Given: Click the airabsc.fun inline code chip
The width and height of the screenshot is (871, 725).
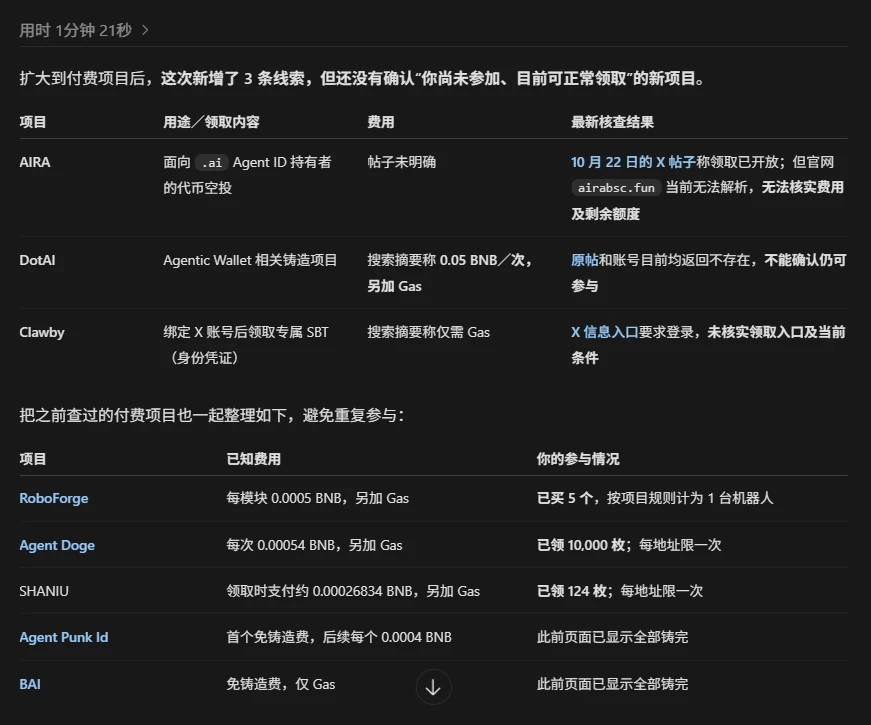Looking at the screenshot, I should tap(616, 188).
